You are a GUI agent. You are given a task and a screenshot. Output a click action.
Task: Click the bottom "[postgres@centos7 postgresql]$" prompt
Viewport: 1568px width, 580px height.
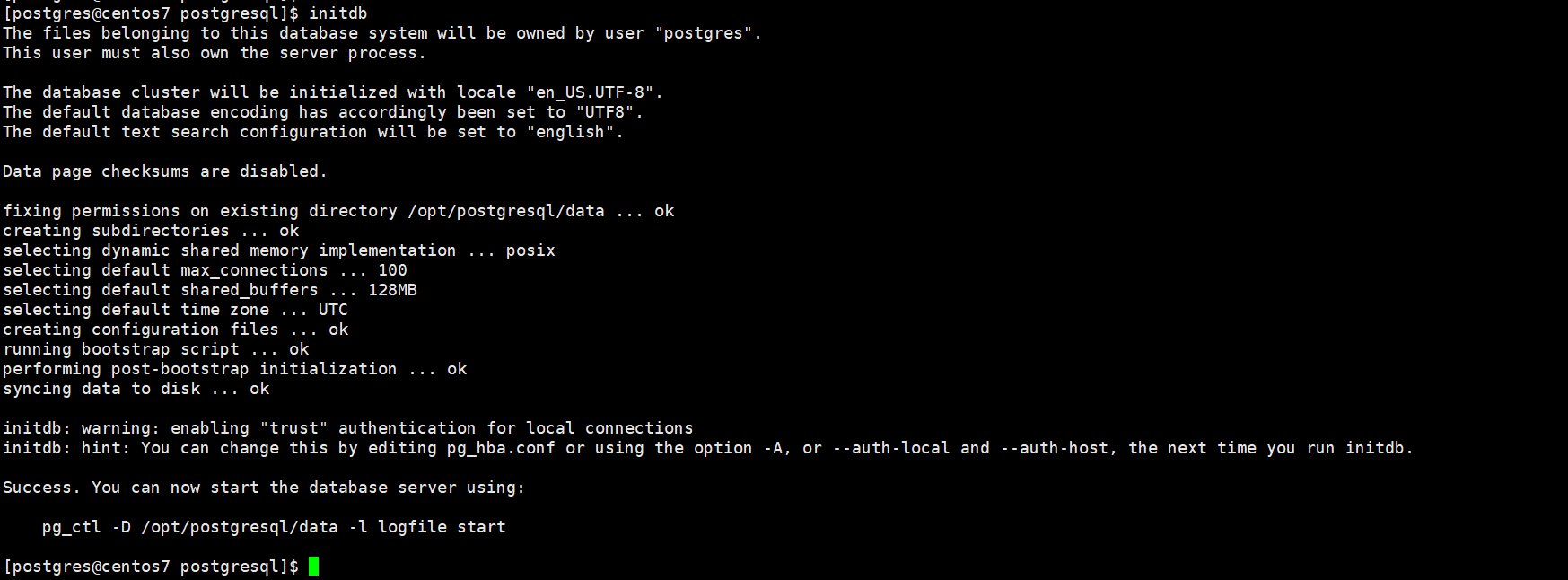point(151,567)
